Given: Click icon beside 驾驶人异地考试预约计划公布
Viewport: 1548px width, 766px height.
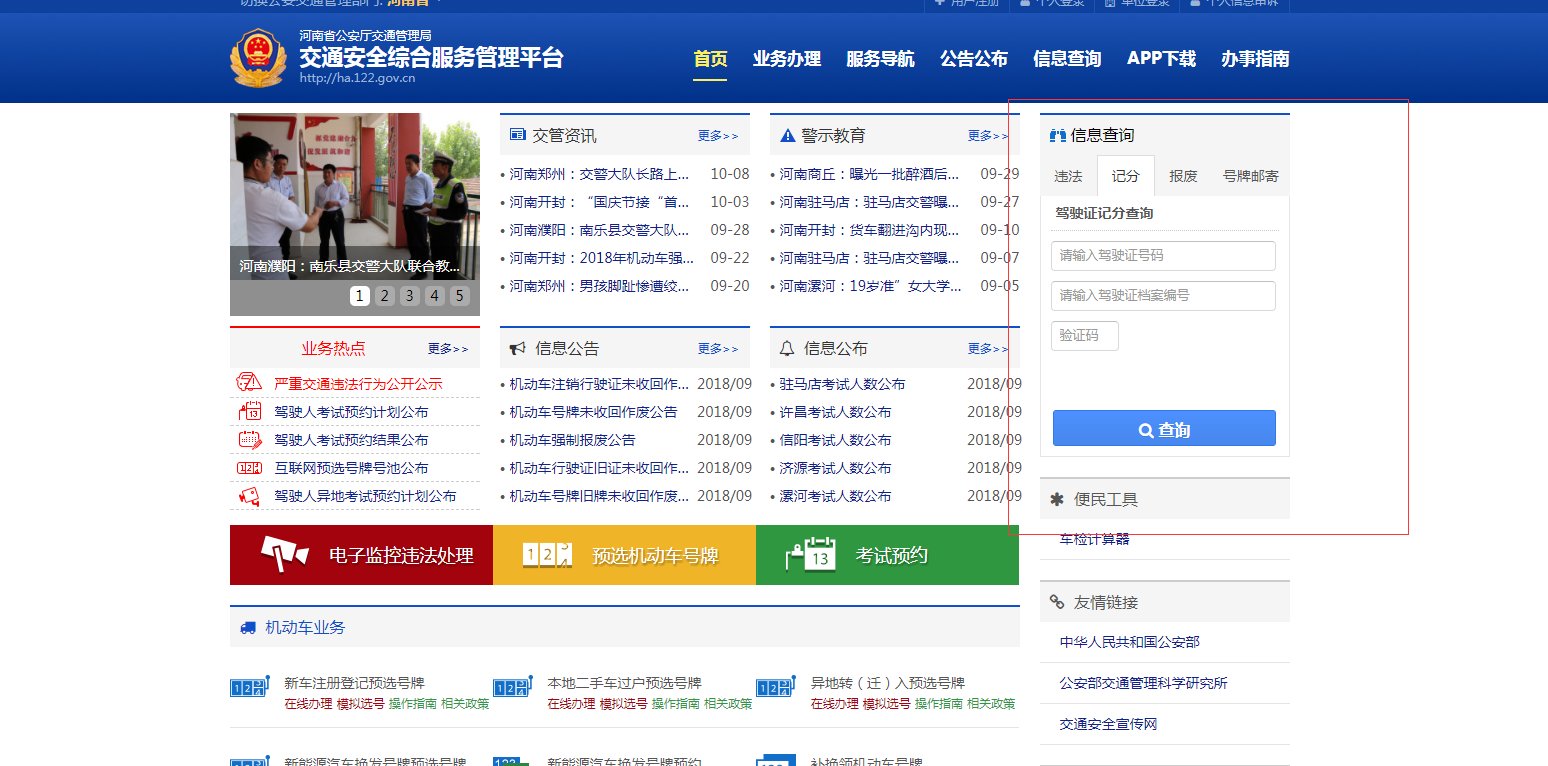Looking at the screenshot, I should coord(249,496).
